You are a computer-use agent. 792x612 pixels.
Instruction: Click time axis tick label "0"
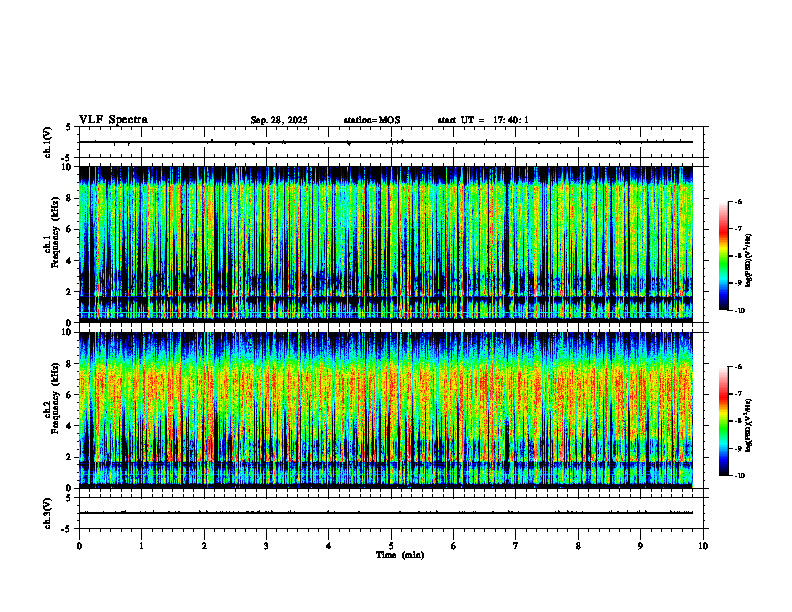[79, 546]
